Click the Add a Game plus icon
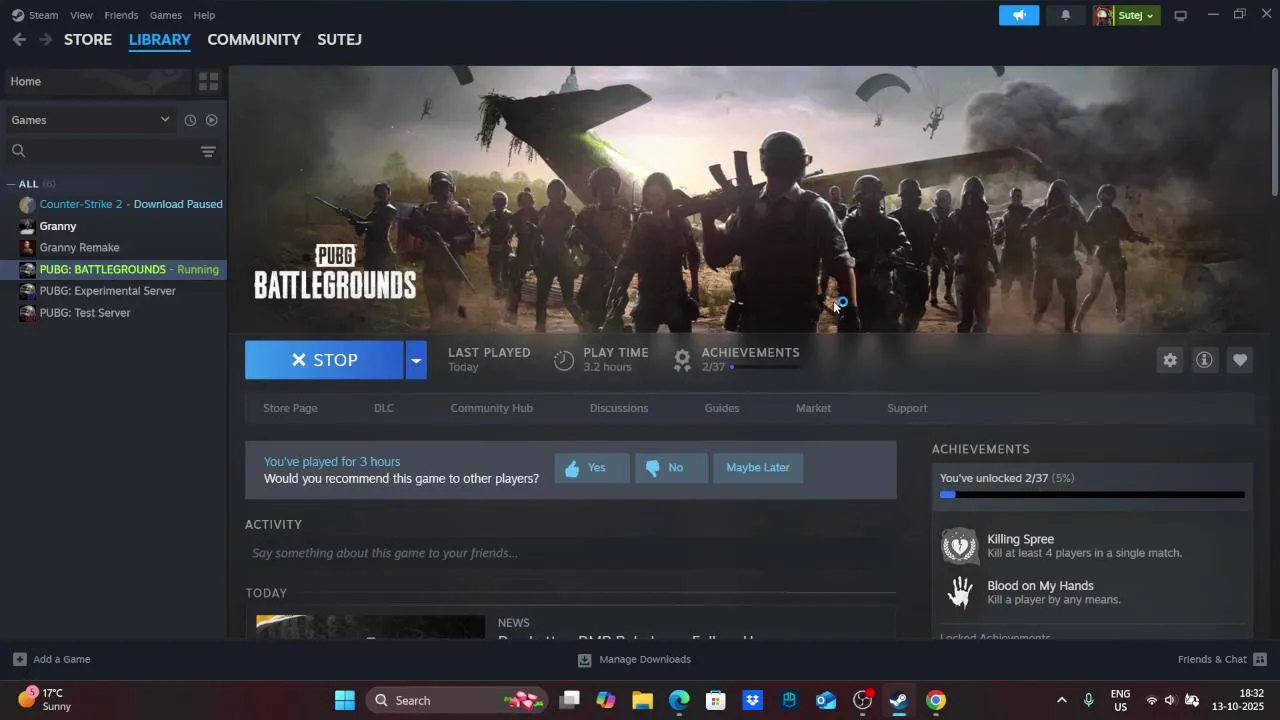1280x720 pixels. (x=19, y=659)
